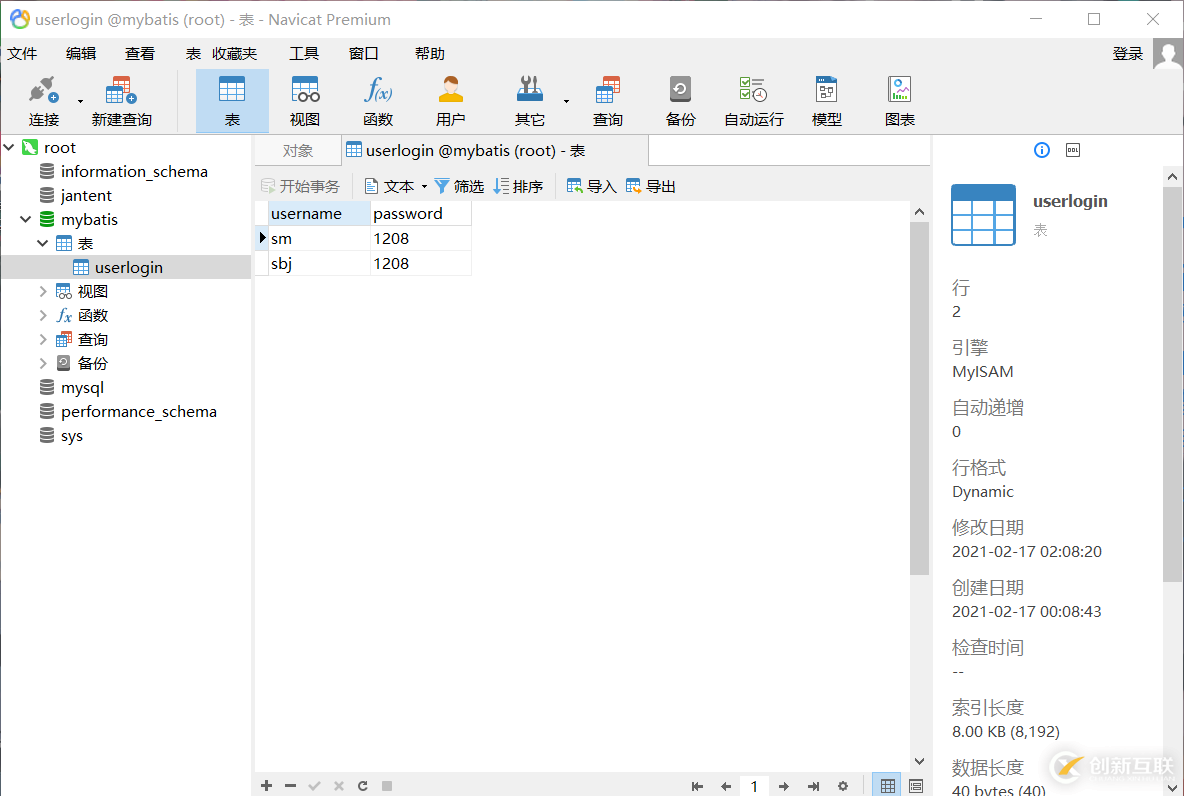
Task: Click the 导入 import button
Action: coord(591,187)
